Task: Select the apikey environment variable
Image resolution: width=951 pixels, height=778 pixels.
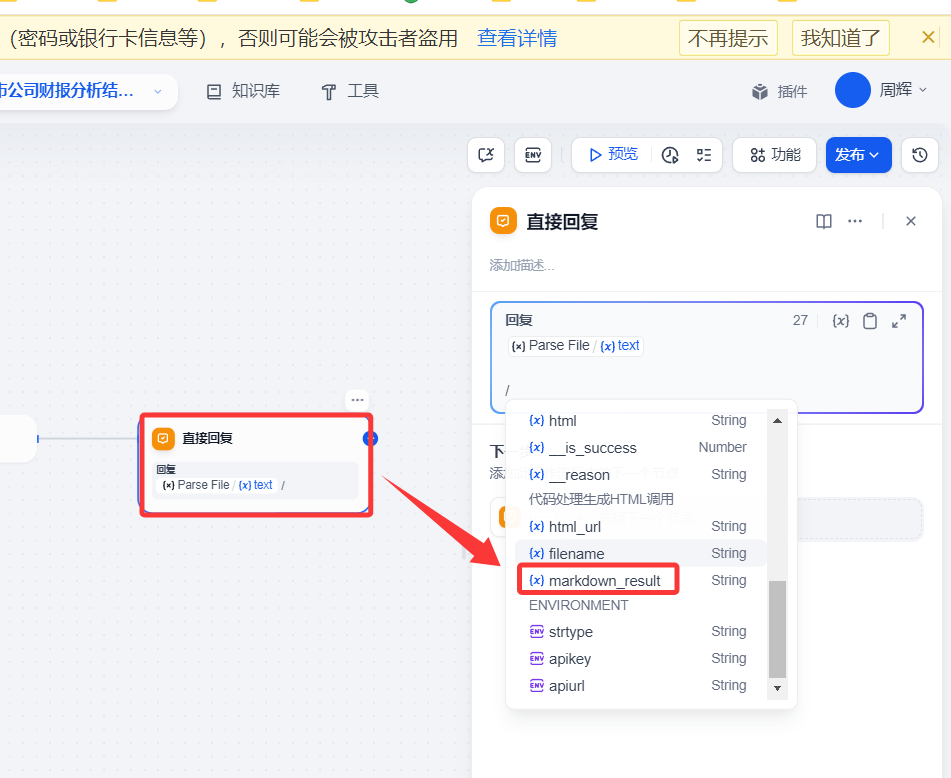Action: click(x=640, y=659)
